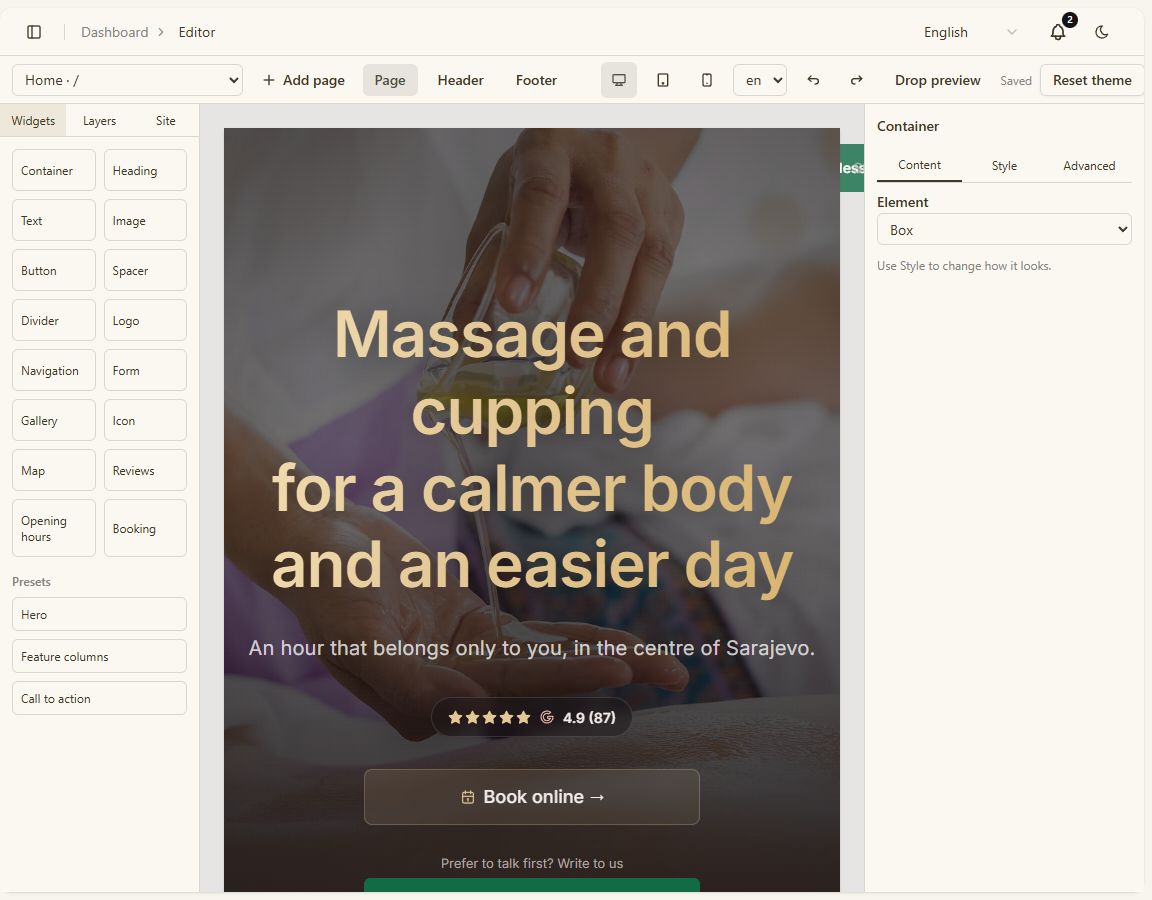Click the Saved status label
The height and width of the screenshot is (900, 1152).
coord(1015,81)
